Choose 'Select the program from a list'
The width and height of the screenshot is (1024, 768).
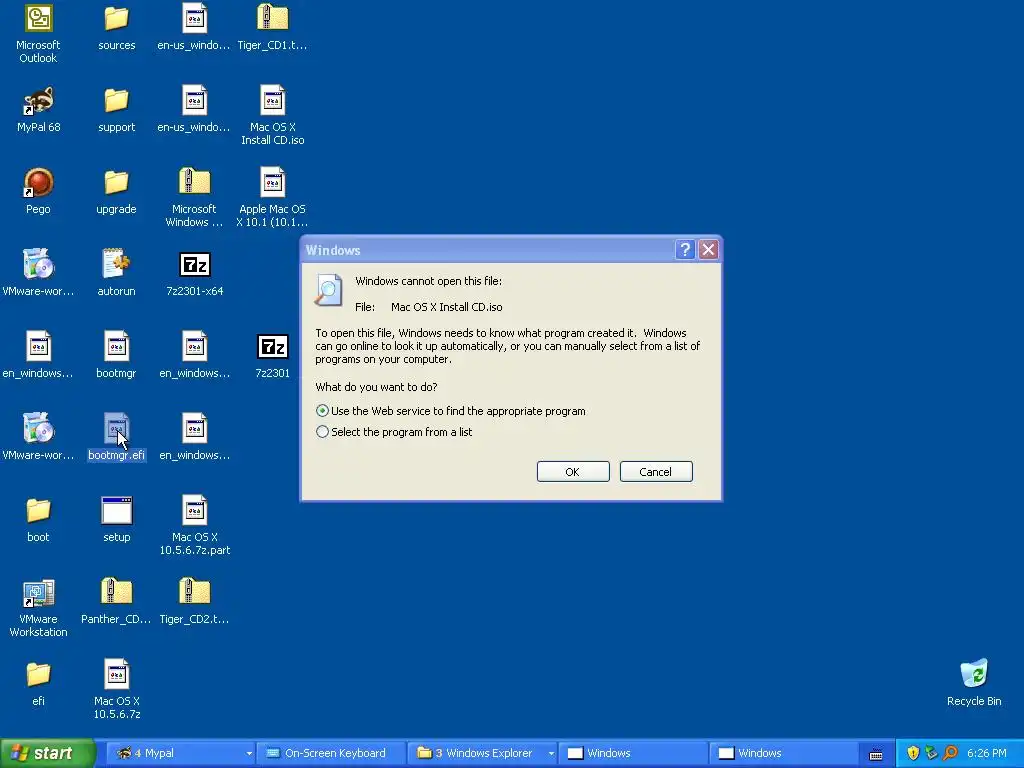[x=322, y=432]
